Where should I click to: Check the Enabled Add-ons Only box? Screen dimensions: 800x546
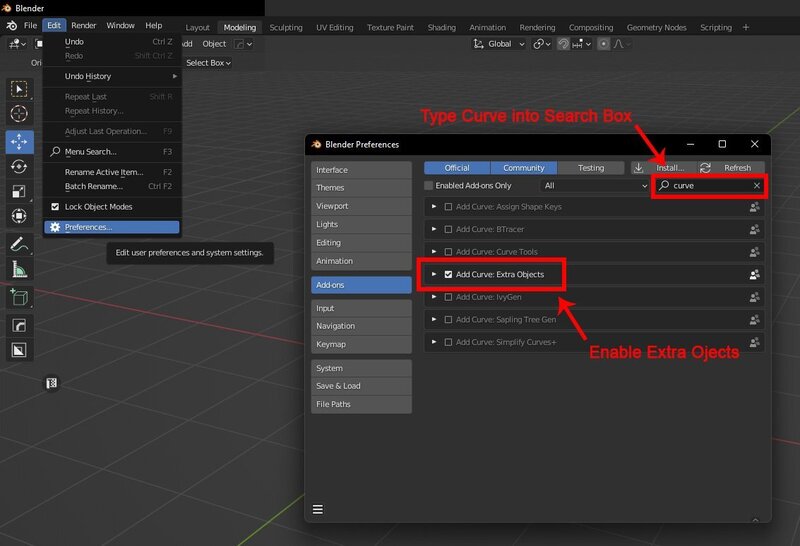(x=429, y=186)
